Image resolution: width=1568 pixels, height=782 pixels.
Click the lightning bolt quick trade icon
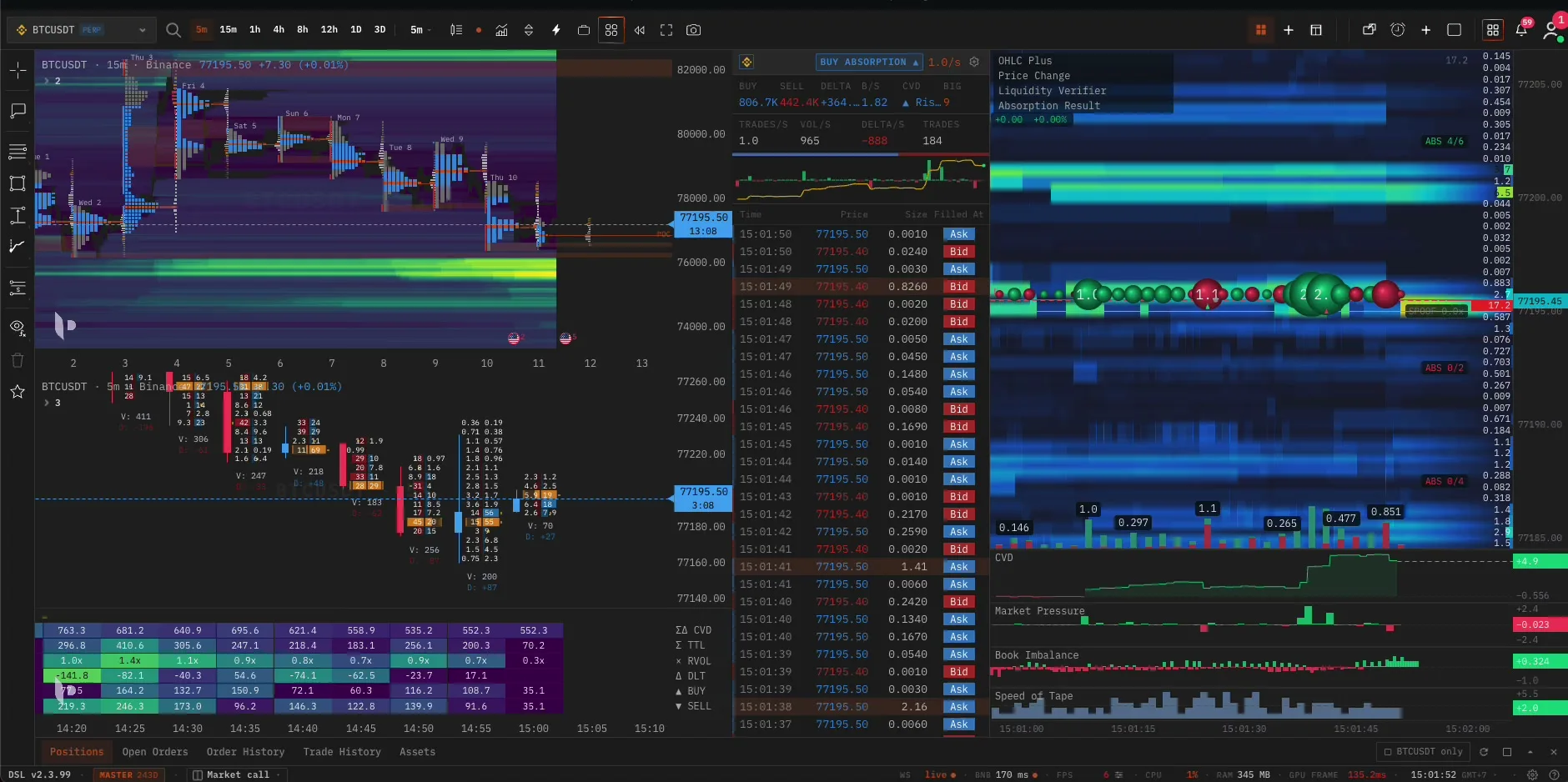[556, 30]
